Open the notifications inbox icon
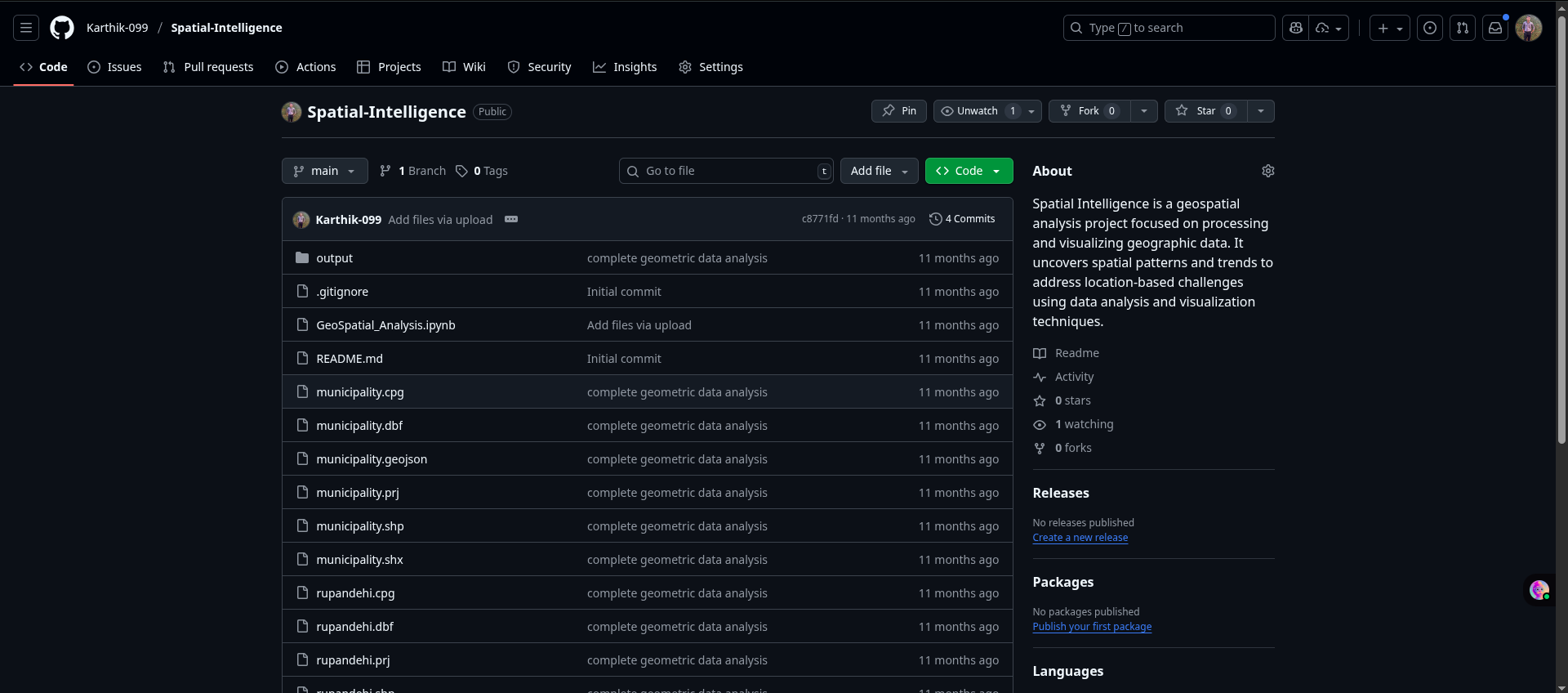The width and height of the screenshot is (1568, 693). [1495, 28]
